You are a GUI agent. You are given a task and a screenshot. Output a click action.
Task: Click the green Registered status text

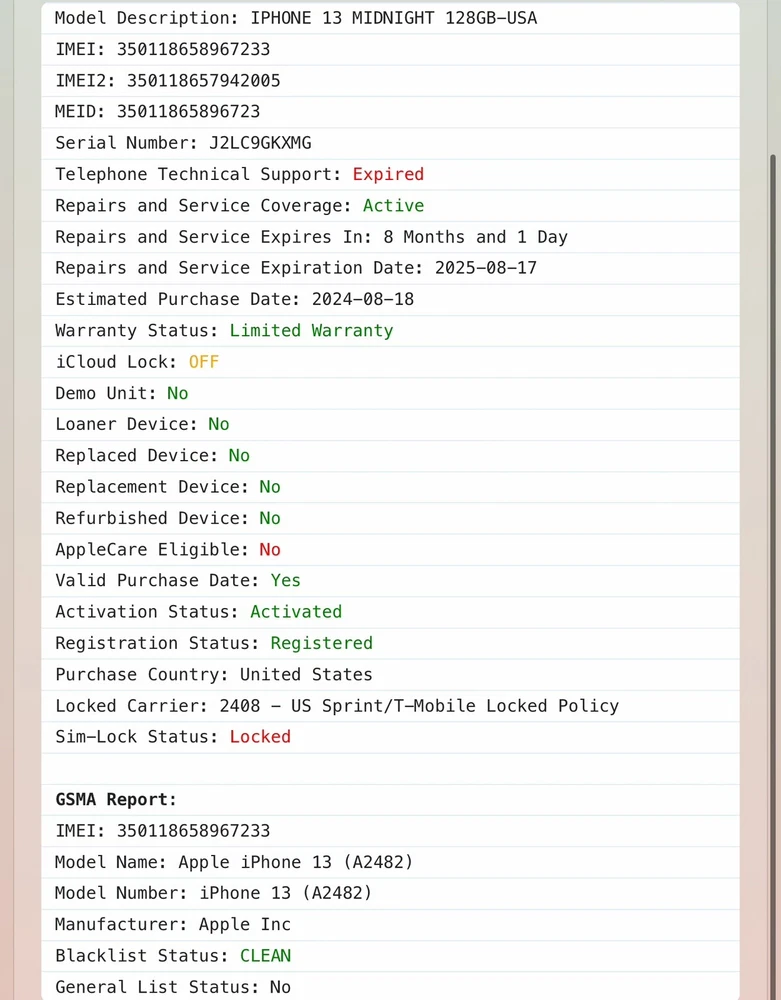point(321,643)
